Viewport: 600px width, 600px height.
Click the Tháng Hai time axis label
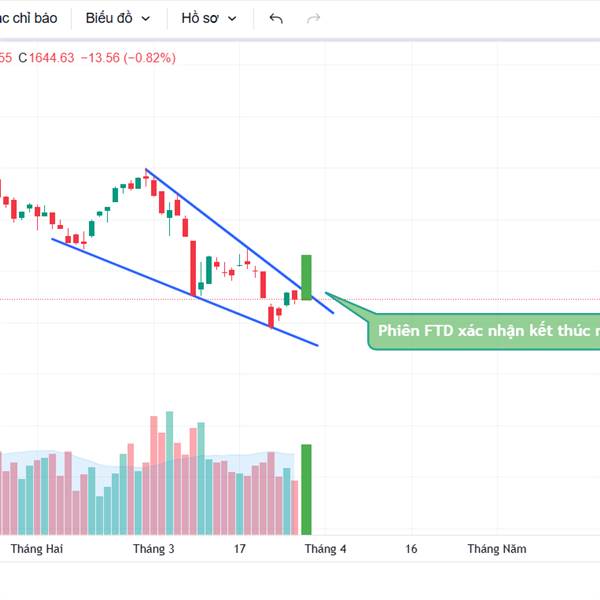(37, 549)
